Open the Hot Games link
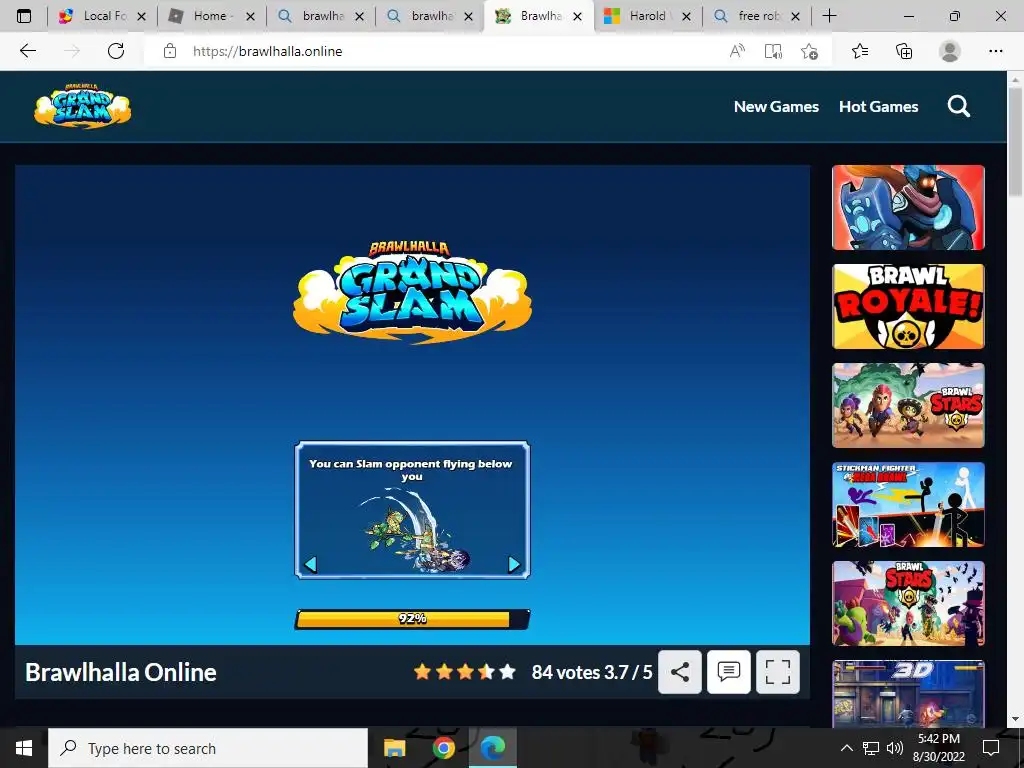Viewport: 1024px width, 768px height. pyautogui.click(x=878, y=106)
